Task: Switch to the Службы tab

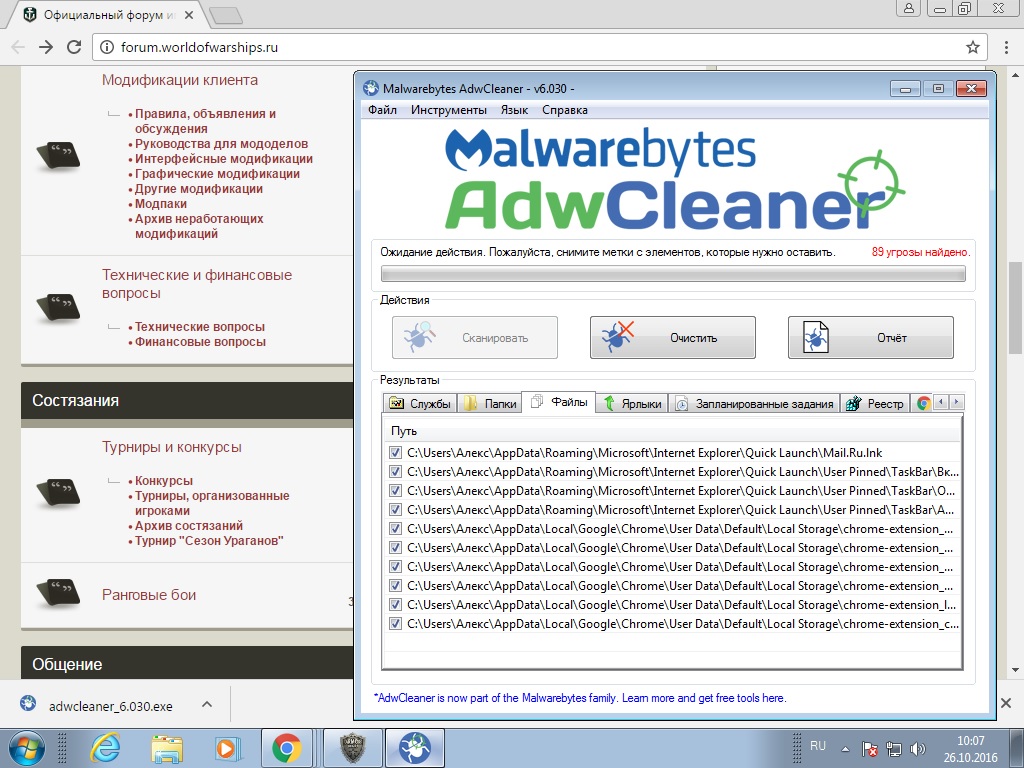Action: coord(420,404)
